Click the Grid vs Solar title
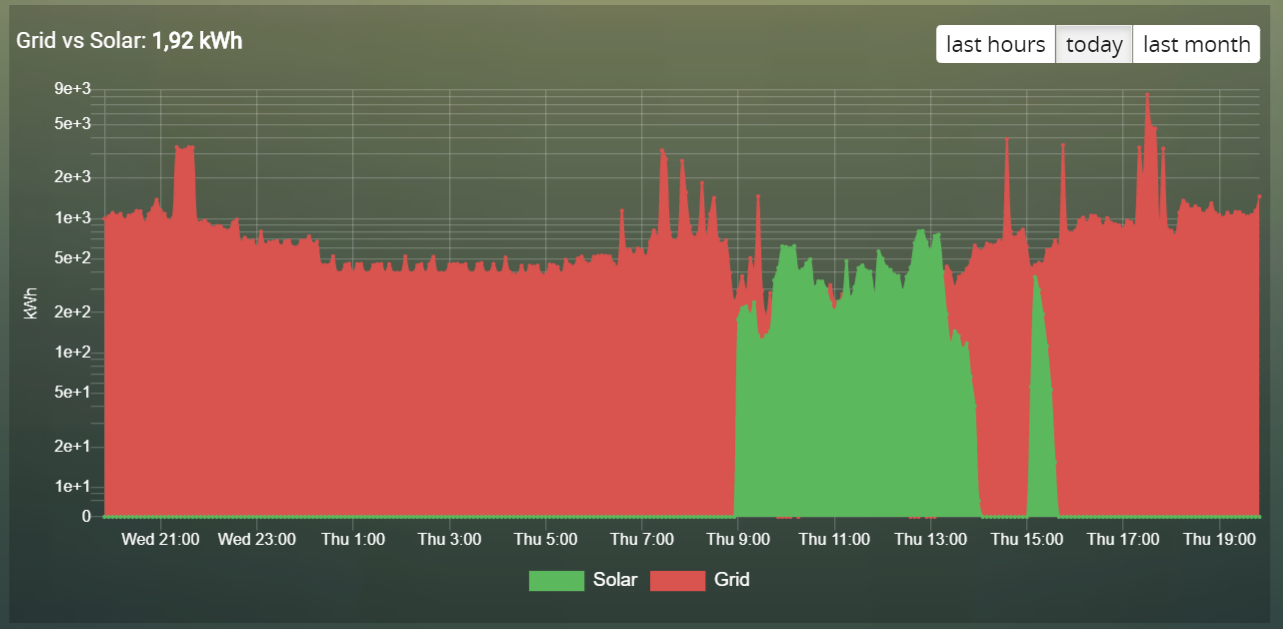The height and width of the screenshot is (629, 1283). point(81,41)
